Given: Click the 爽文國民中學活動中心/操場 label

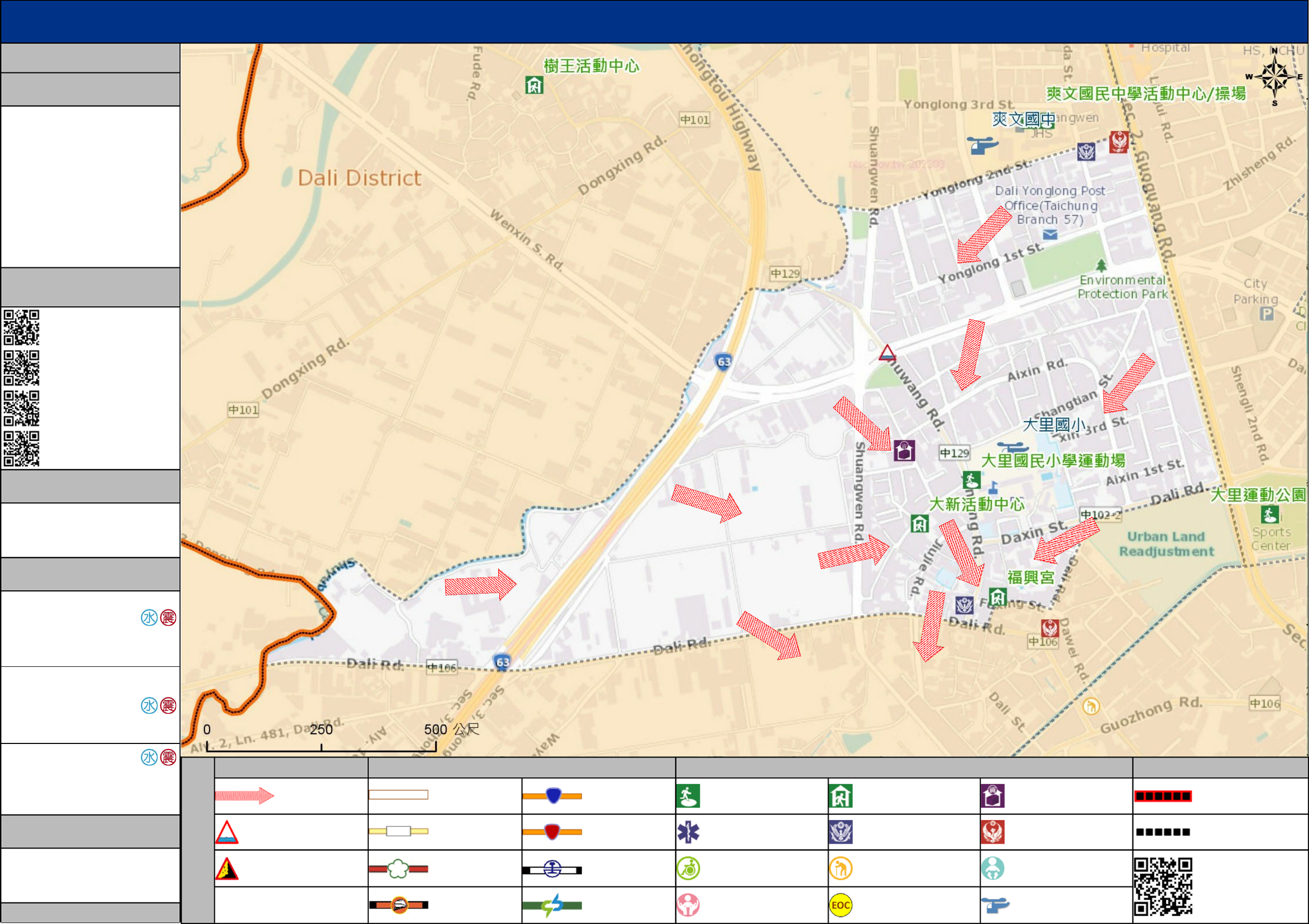Looking at the screenshot, I should [1146, 94].
